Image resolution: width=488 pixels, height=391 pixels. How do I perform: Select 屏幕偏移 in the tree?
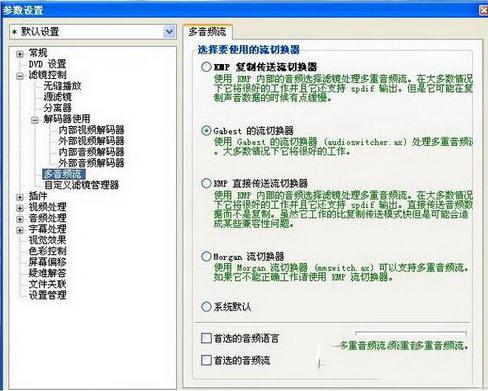47,262
